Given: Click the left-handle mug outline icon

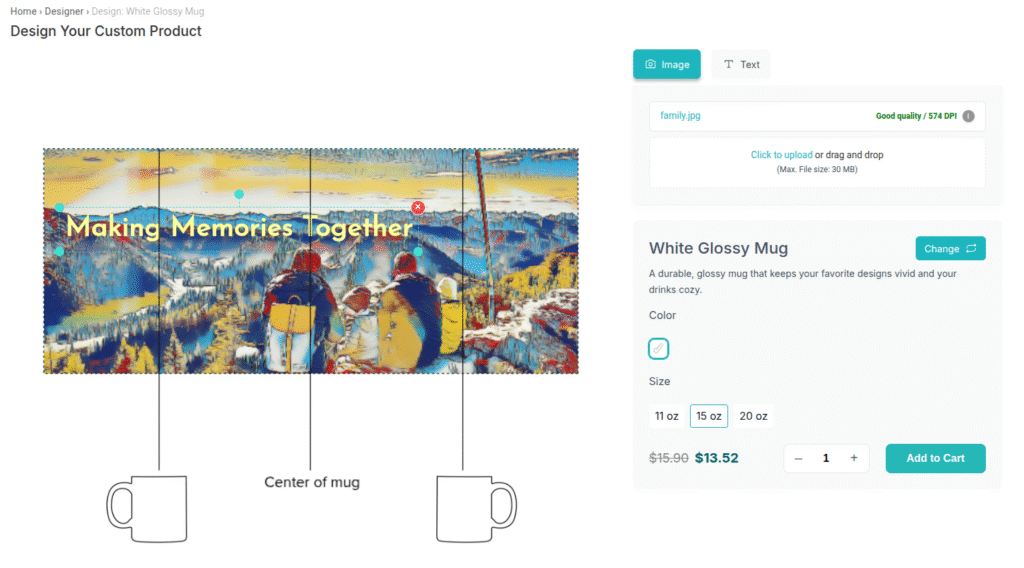Looking at the screenshot, I should [x=148, y=509].
